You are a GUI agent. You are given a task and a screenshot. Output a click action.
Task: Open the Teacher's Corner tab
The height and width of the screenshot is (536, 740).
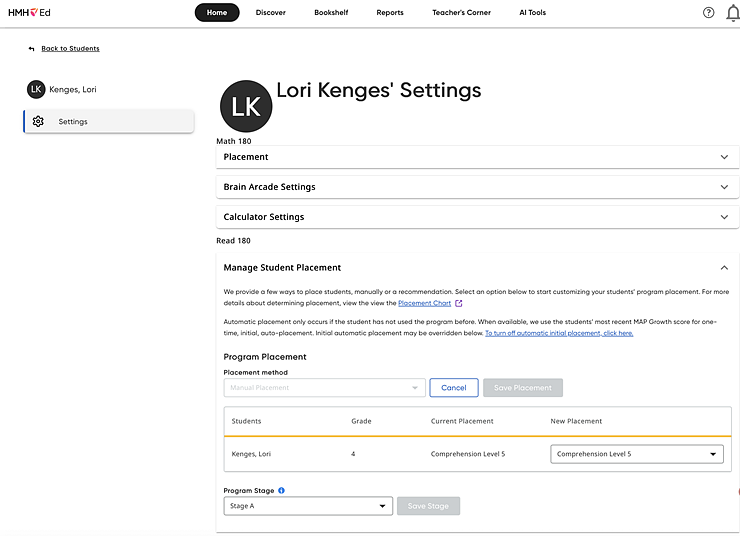pos(461,13)
